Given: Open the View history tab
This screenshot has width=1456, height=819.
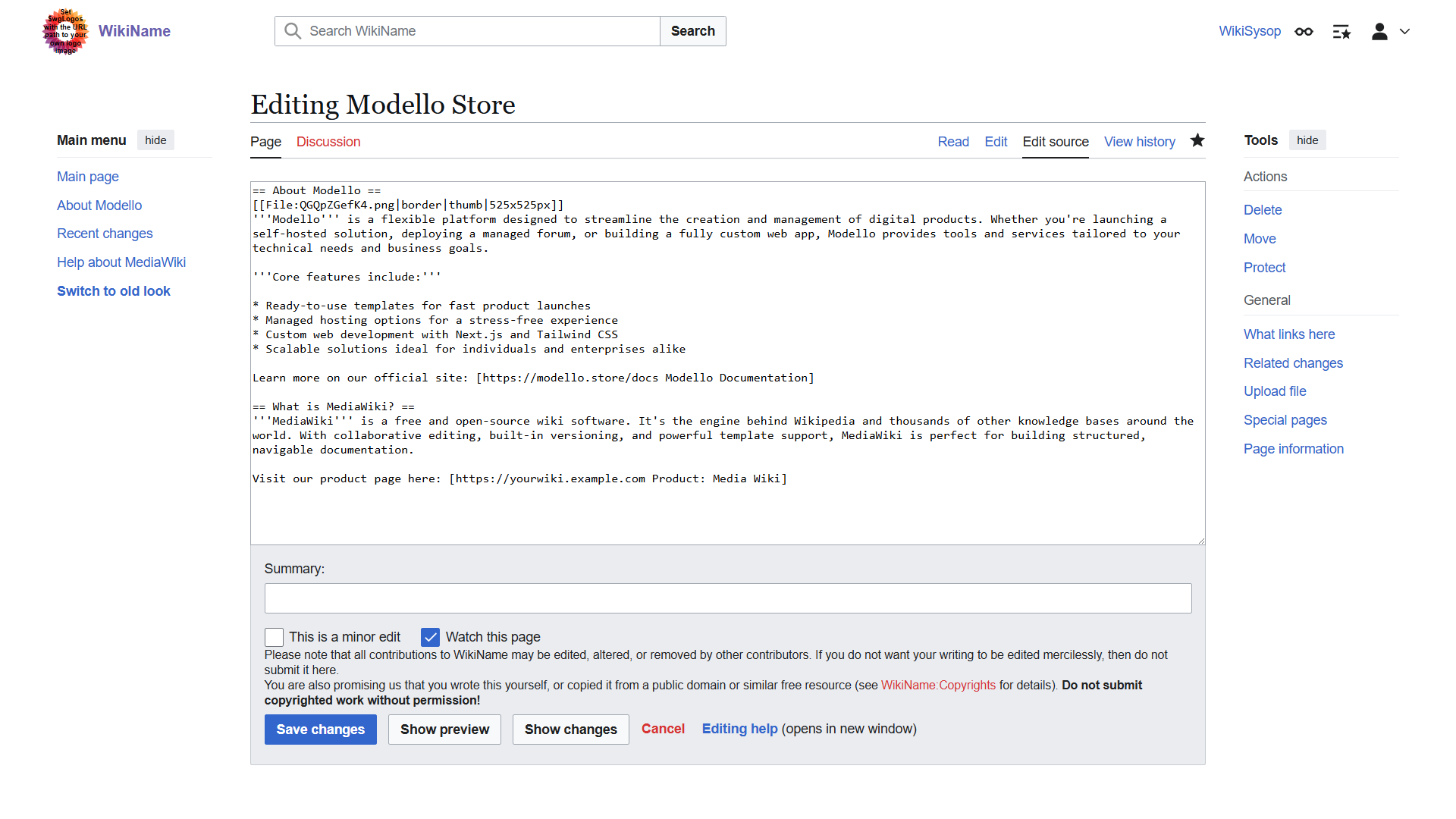Looking at the screenshot, I should click(1140, 142).
